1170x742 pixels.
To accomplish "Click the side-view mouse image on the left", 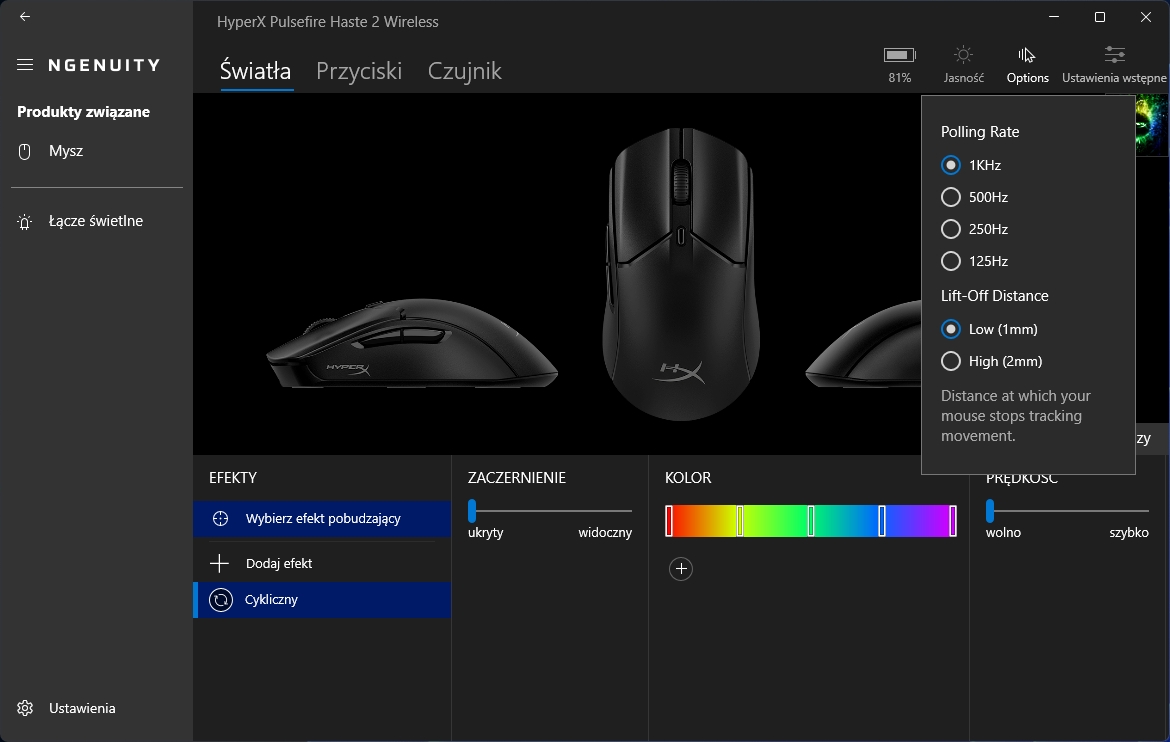I will pos(411,343).
